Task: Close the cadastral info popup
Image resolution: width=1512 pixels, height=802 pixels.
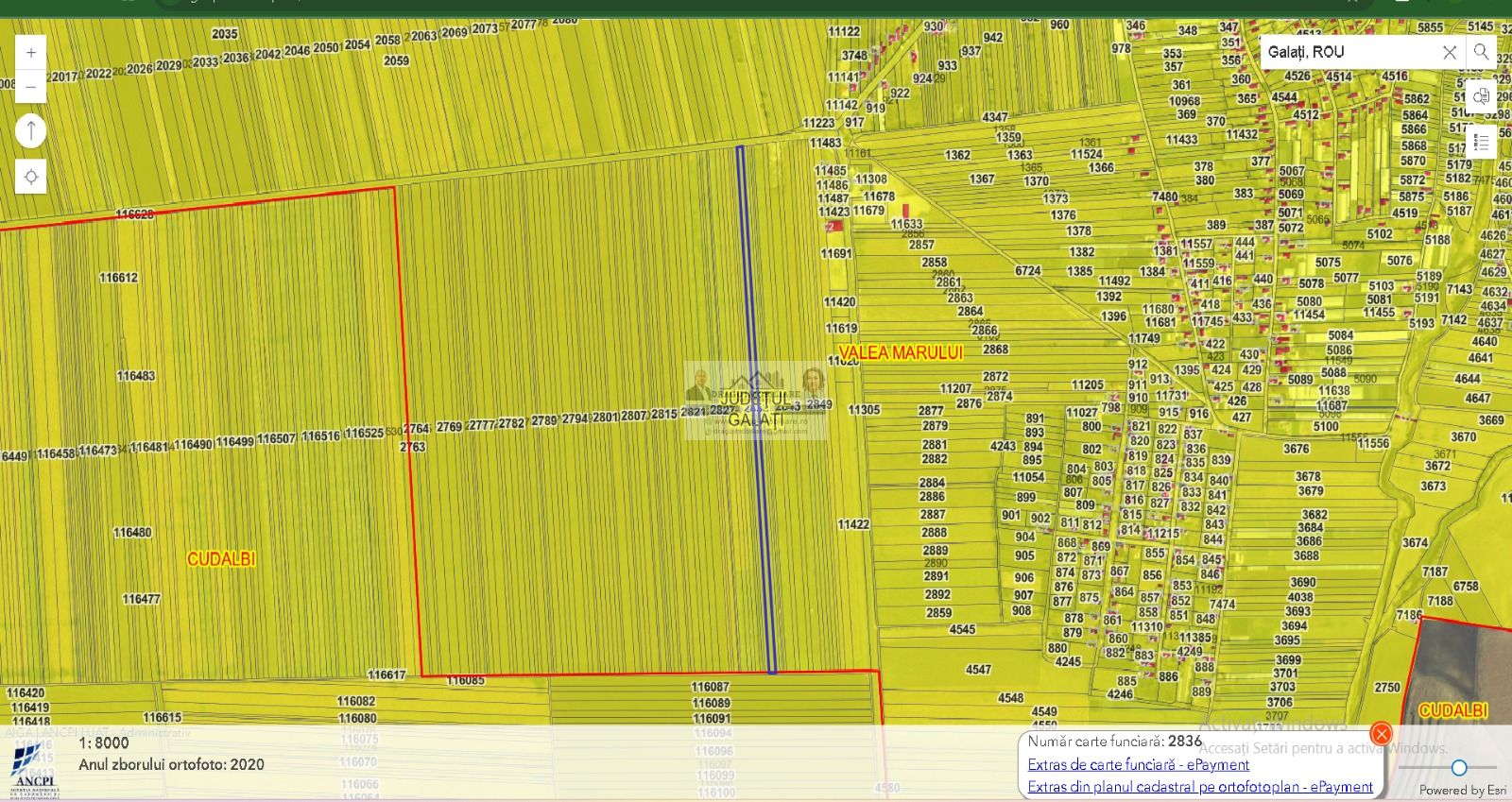Action: point(1381,734)
